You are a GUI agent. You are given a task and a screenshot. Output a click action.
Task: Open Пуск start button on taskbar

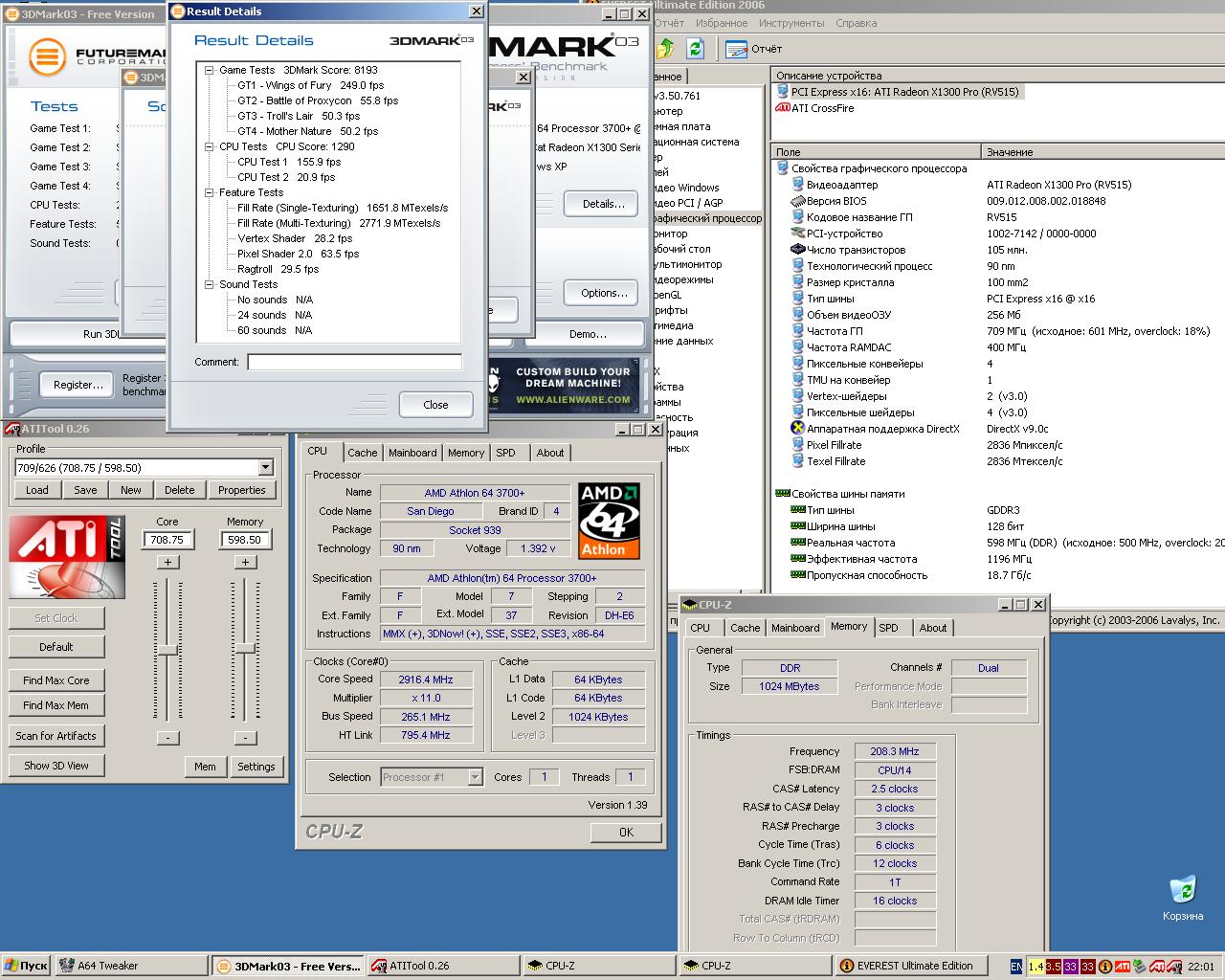(x=26, y=966)
